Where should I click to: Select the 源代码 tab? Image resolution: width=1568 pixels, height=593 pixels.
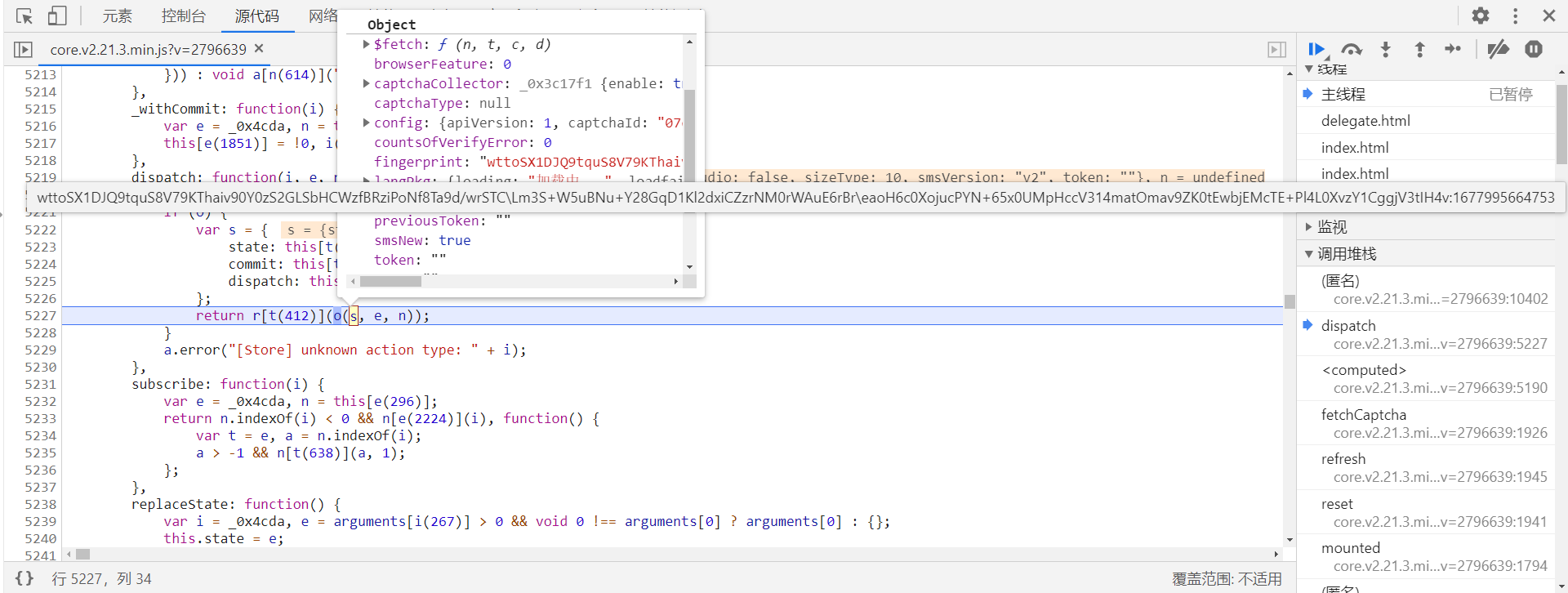tap(257, 16)
